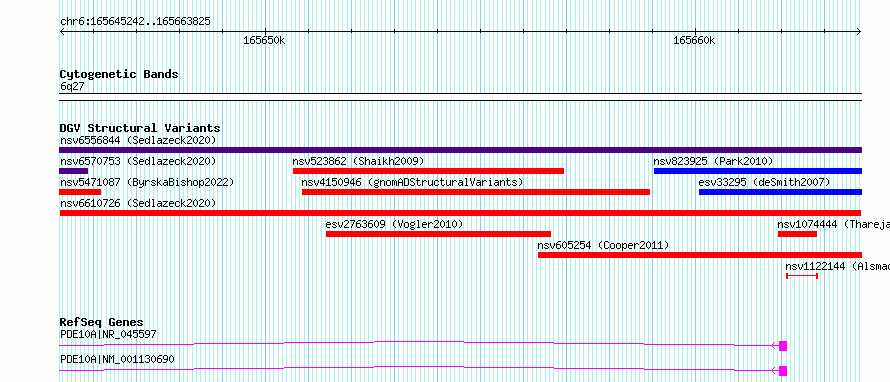Select the long red nsv6610726 variant bar
Viewport: 890px width, 382px height.
pos(460,213)
